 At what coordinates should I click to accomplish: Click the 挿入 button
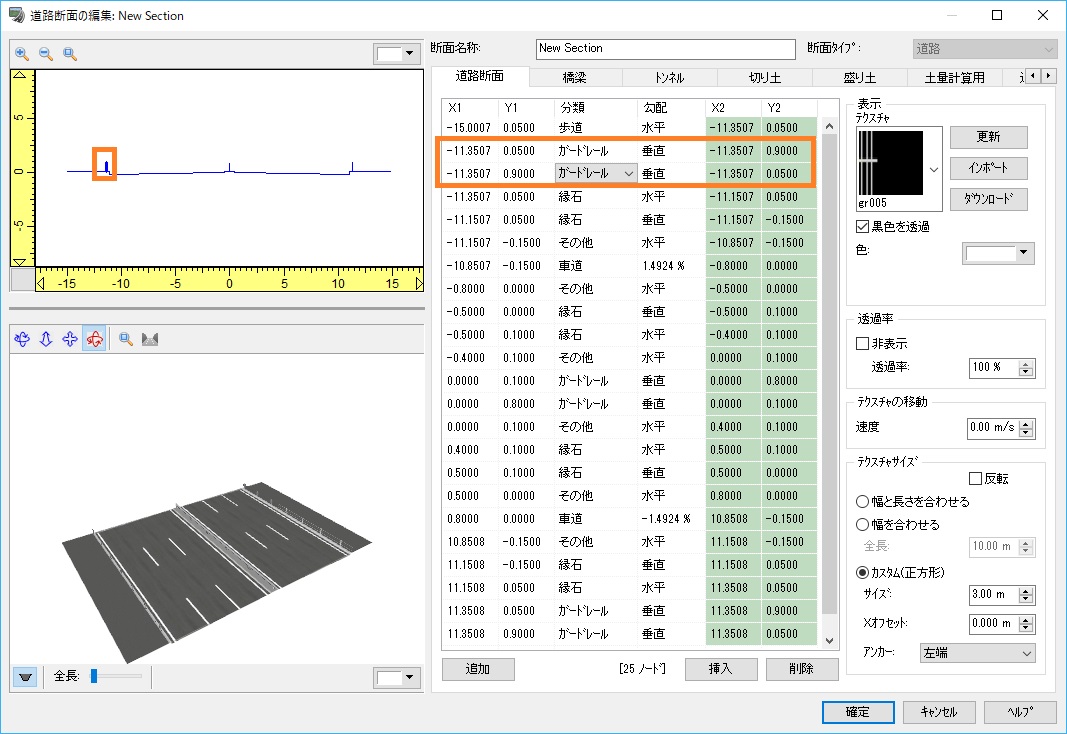point(720,669)
